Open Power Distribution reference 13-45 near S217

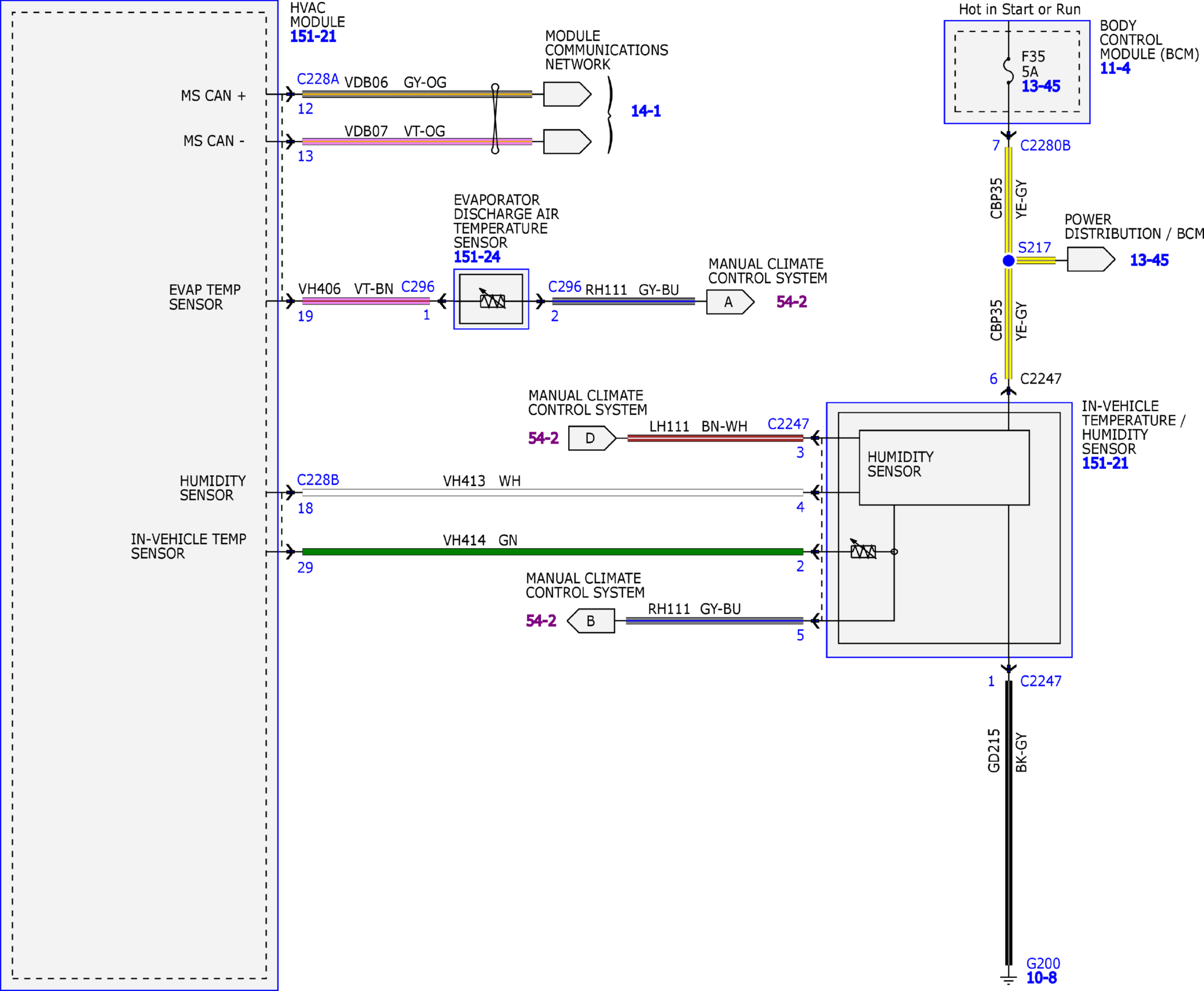[x=1149, y=260]
